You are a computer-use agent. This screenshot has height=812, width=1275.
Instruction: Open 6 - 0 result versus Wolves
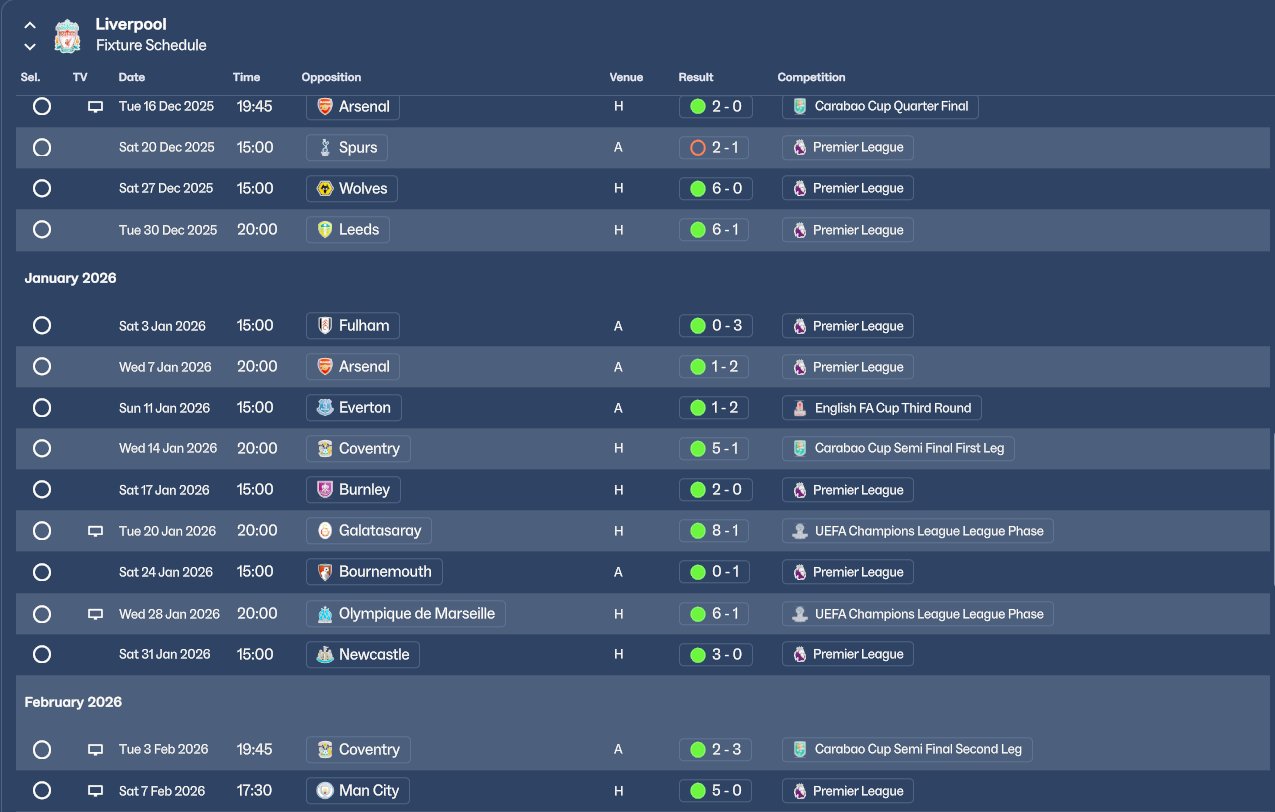tap(715, 188)
